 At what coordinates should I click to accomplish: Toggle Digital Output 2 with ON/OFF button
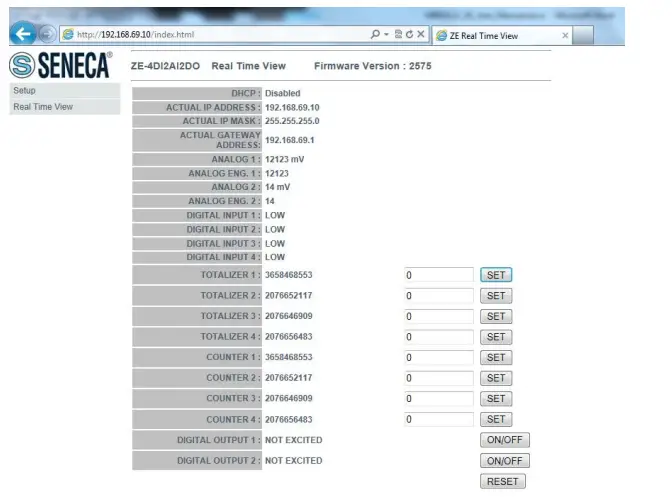(x=504, y=461)
